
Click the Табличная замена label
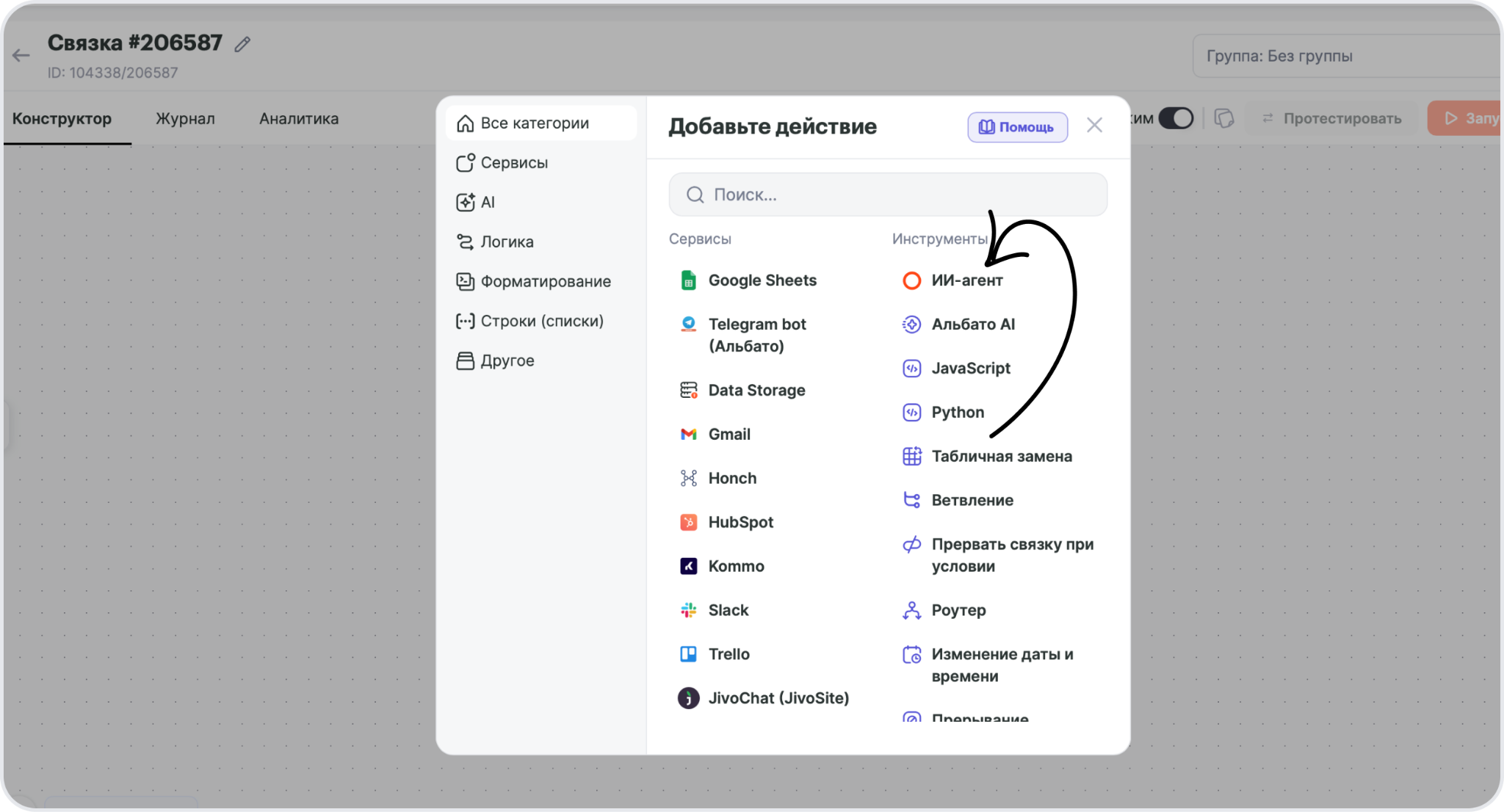pos(1002,457)
